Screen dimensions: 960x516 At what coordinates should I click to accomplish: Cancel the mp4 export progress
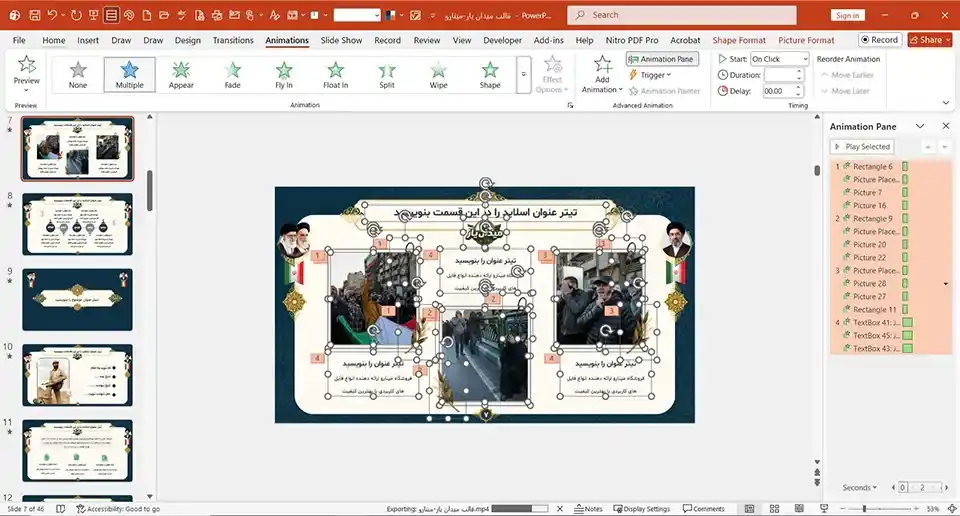(560, 509)
